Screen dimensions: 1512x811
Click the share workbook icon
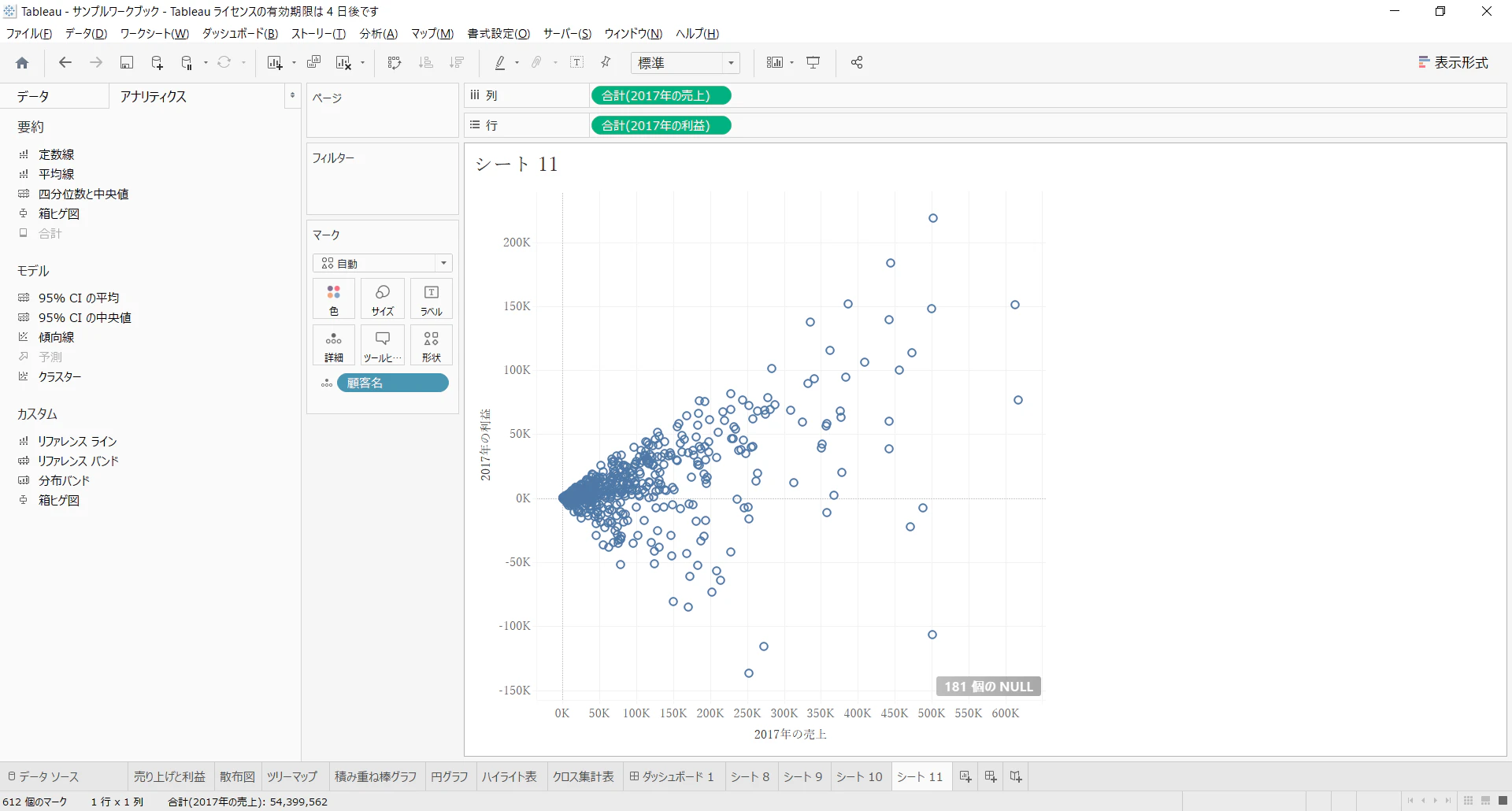pyautogui.click(x=857, y=63)
